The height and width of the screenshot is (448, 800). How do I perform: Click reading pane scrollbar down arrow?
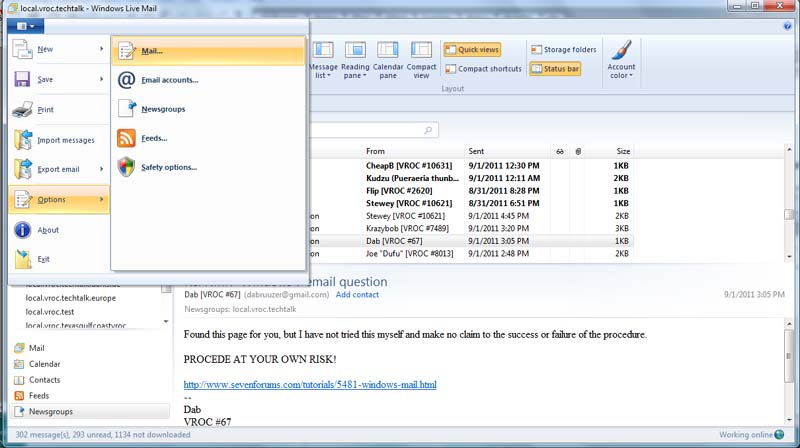click(x=789, y=420)
